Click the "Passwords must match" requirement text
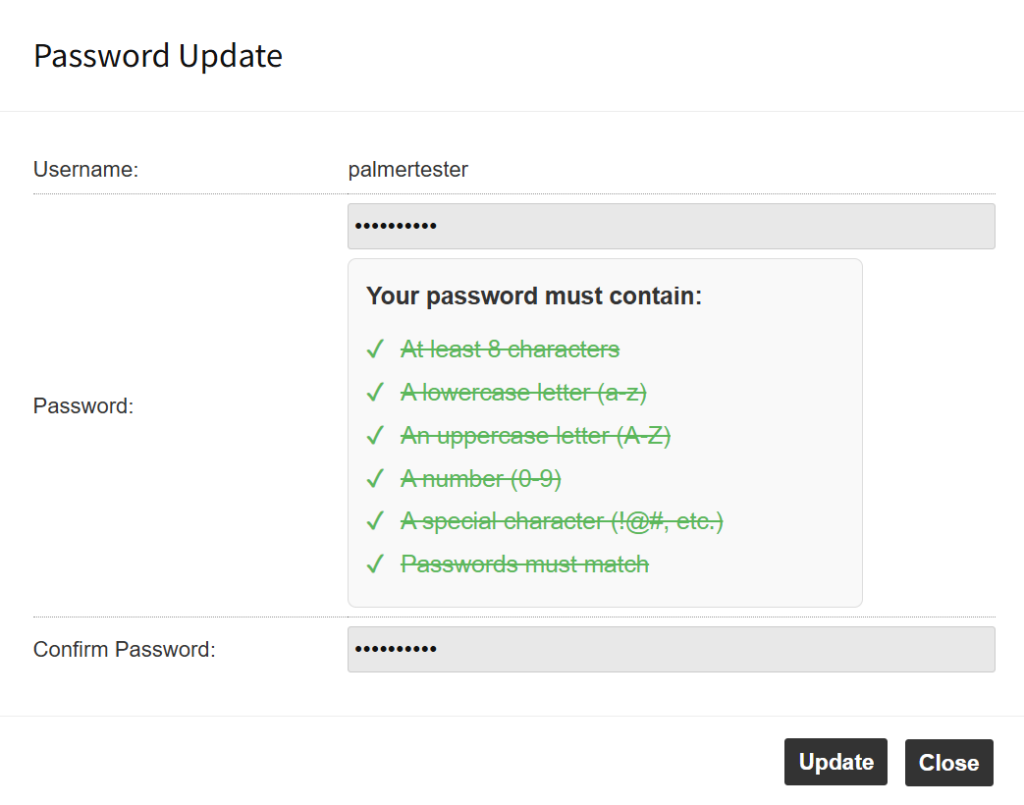1024x805 pixels. coord(525,565)
